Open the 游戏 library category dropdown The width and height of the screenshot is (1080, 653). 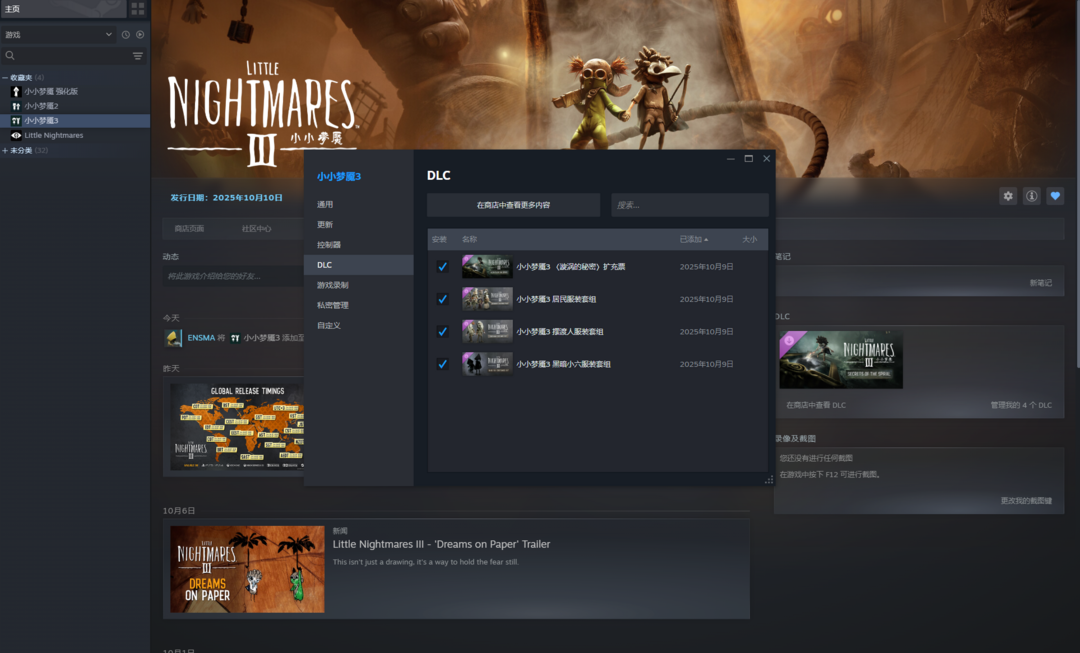(58, 34)
